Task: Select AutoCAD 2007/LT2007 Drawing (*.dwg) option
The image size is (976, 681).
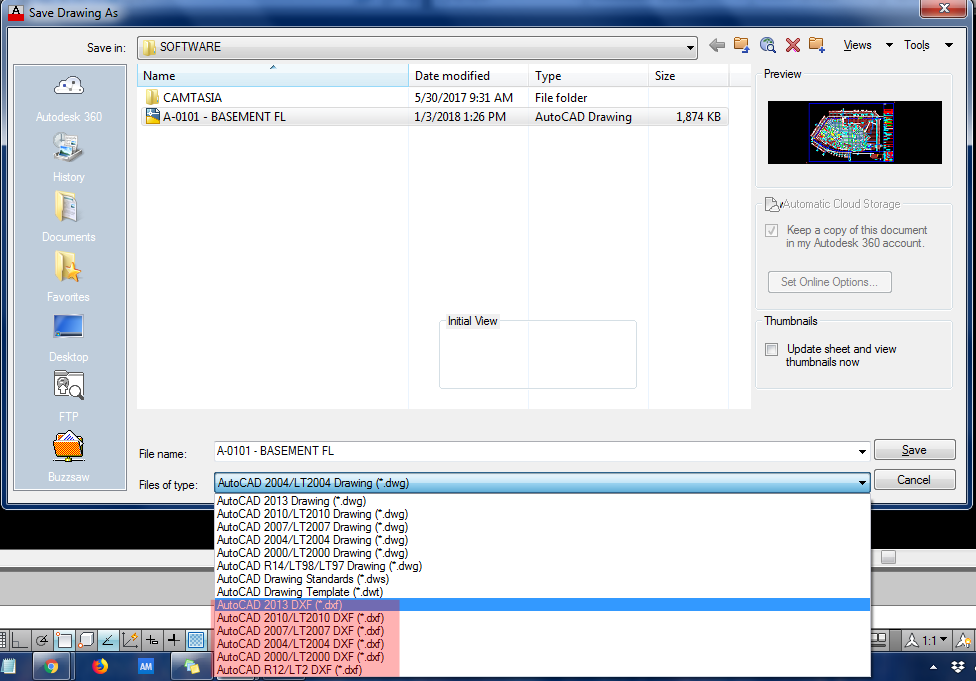Action: (x=542, y=527)
